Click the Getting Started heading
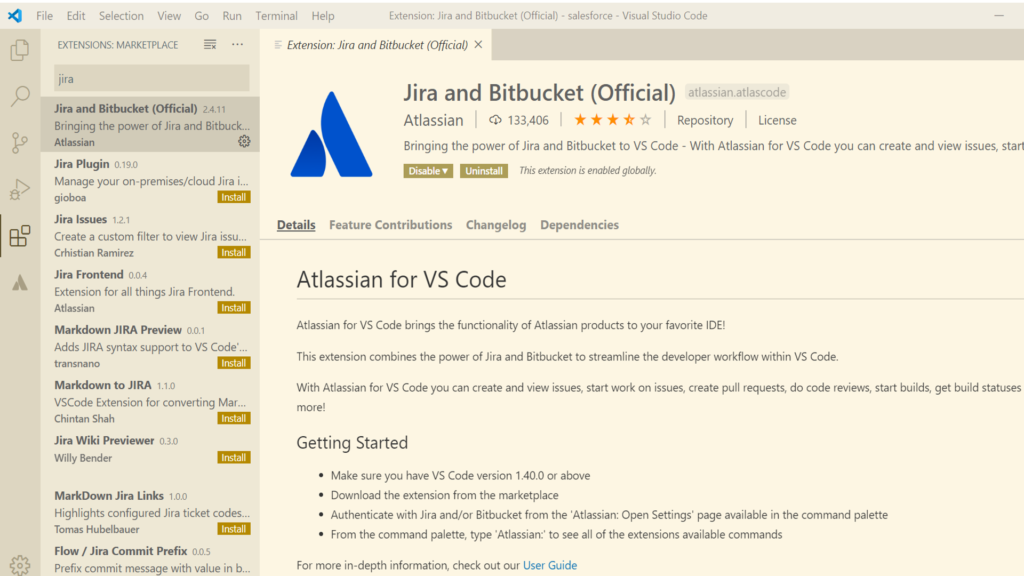 (x=352, y=443)
